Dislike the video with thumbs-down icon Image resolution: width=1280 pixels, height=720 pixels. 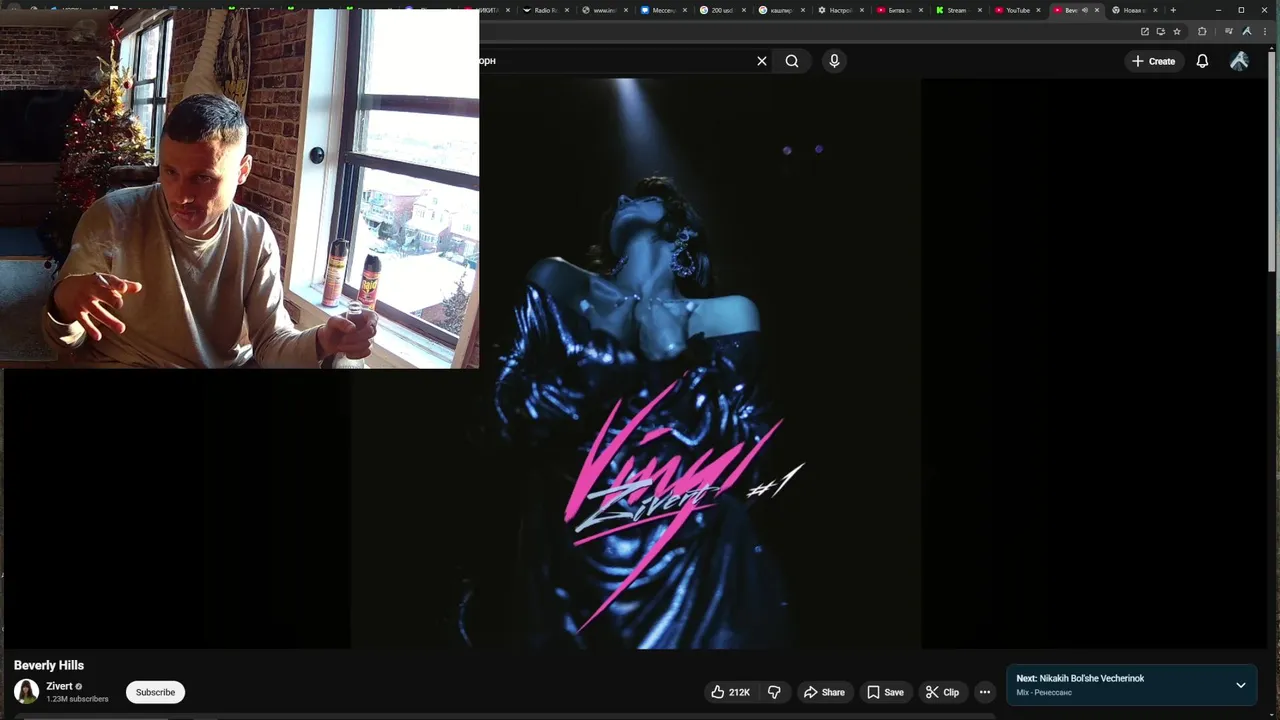click(774, 692)
